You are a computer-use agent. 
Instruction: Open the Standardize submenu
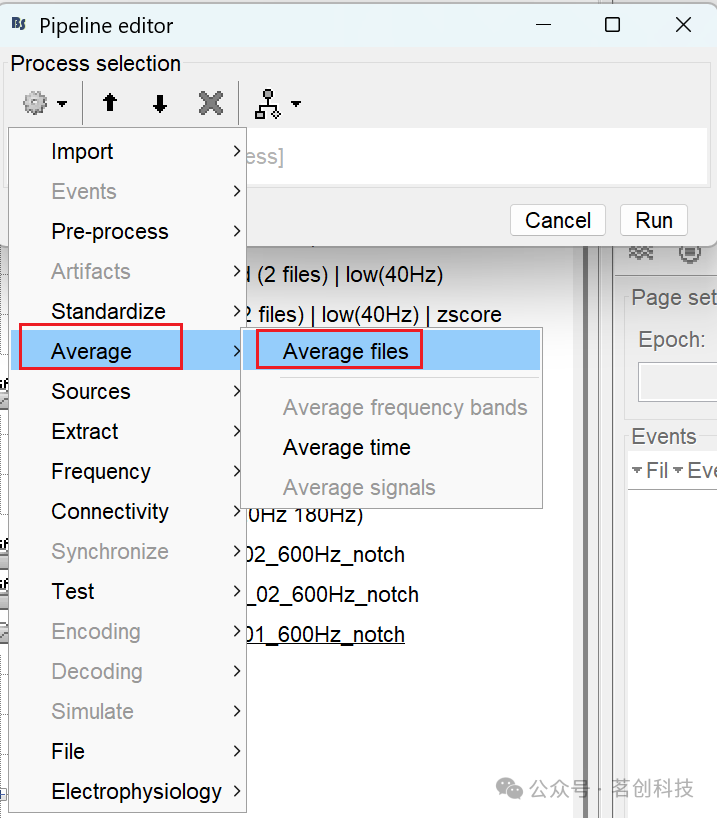pos(128,311)
